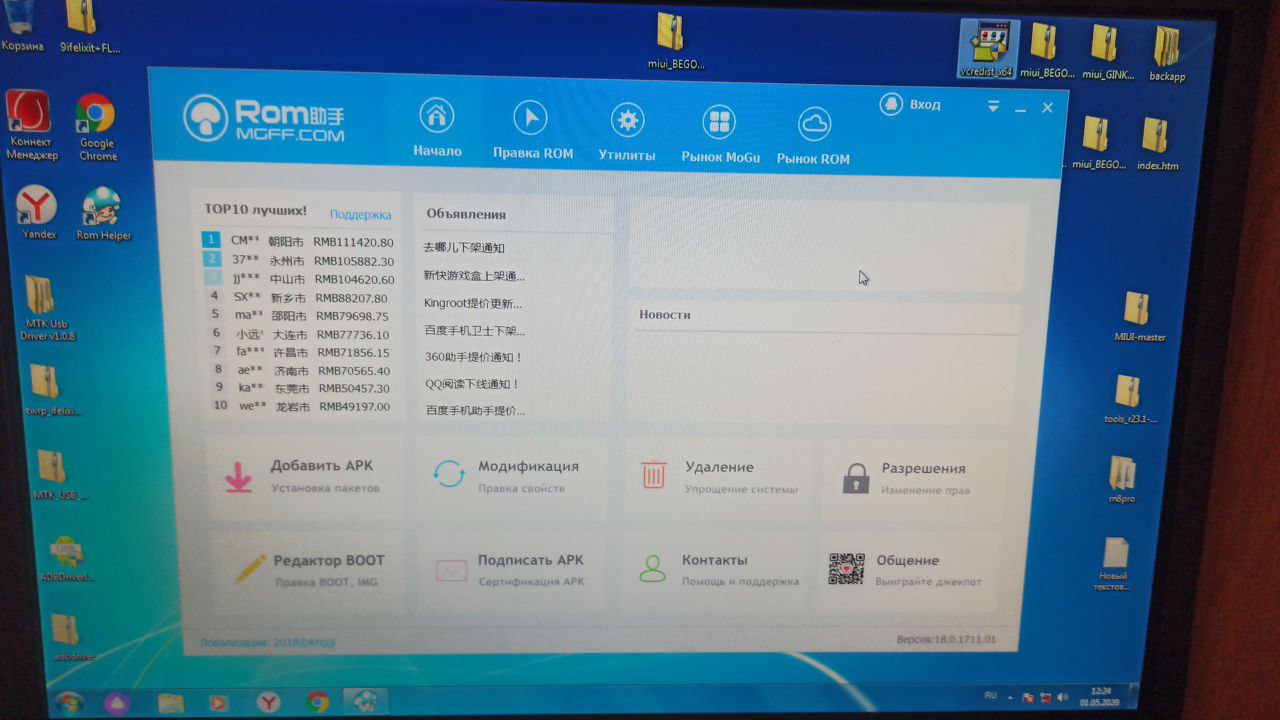The width and height of the screenshot is (1280, 720).
Task: Open the Контакты tile
Action: click(x=716, y=570)
